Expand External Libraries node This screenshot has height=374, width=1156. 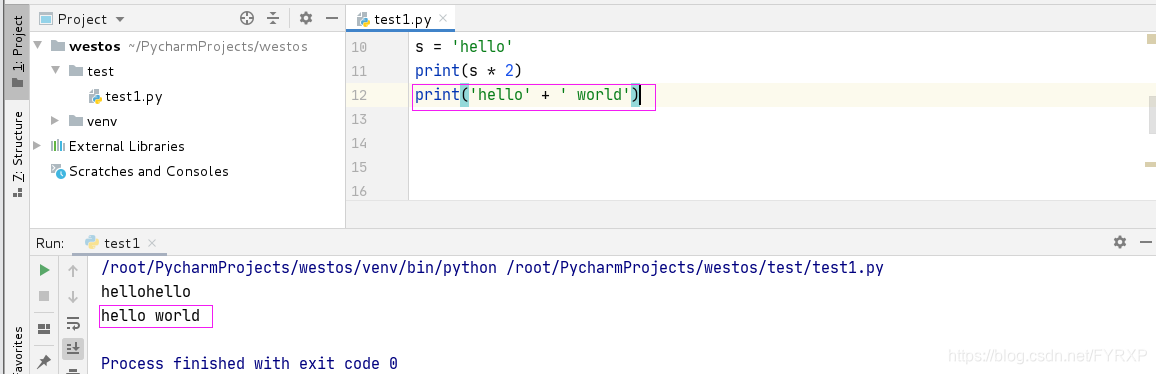[38, 145]
